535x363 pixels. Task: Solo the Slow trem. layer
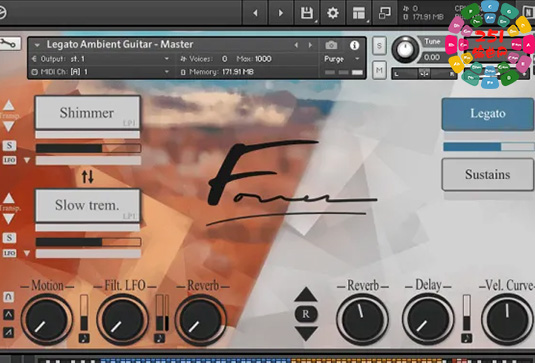pyautogui.click(x=9, y=238)
